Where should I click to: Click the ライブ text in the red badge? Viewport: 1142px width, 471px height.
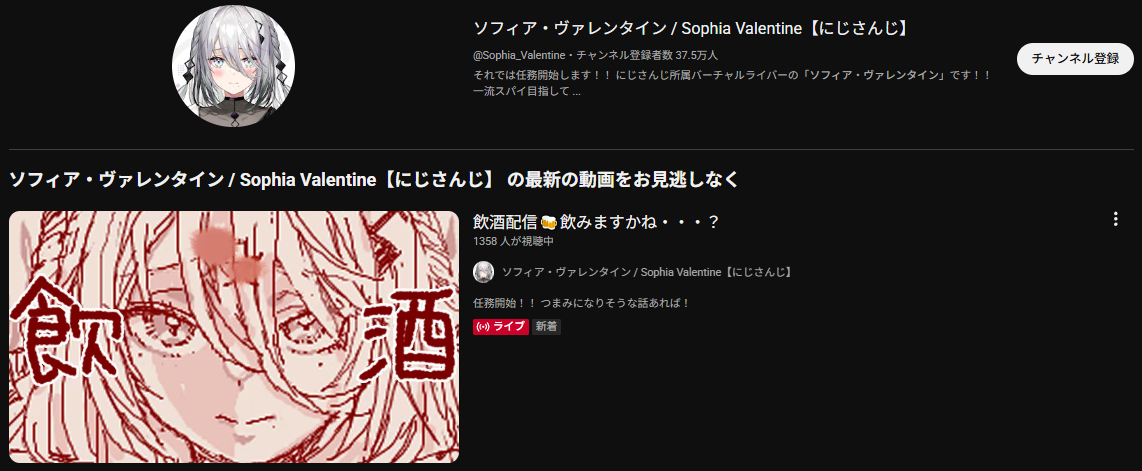(509, 327)
